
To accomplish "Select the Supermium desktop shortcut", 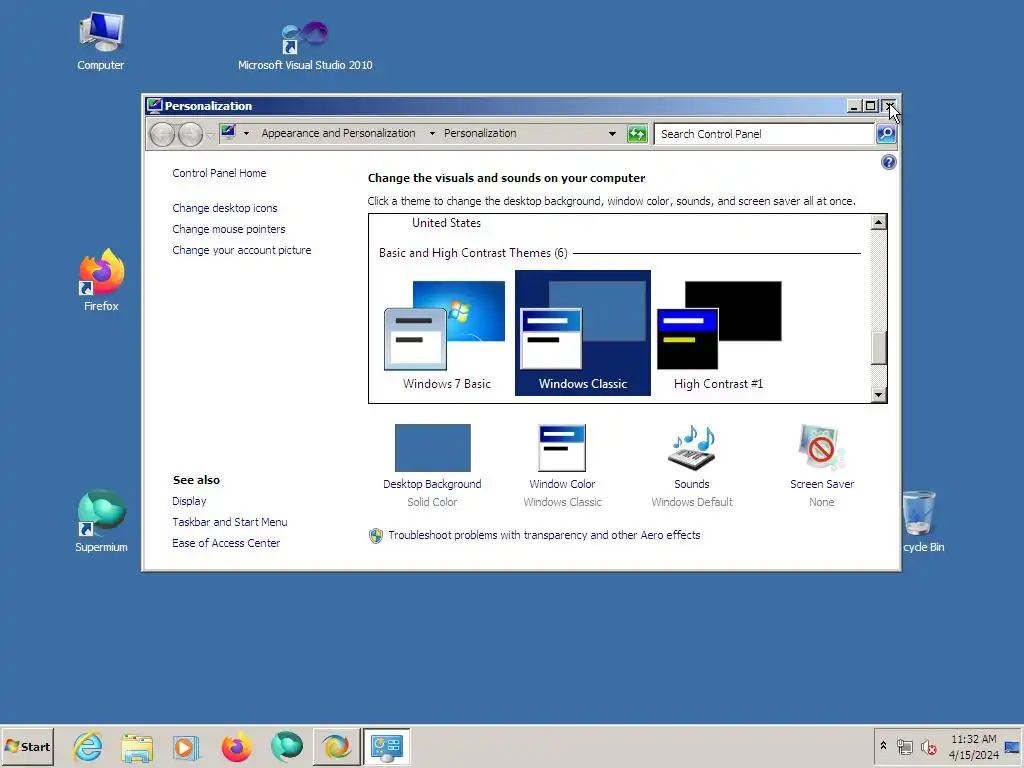I will (101, 521).
